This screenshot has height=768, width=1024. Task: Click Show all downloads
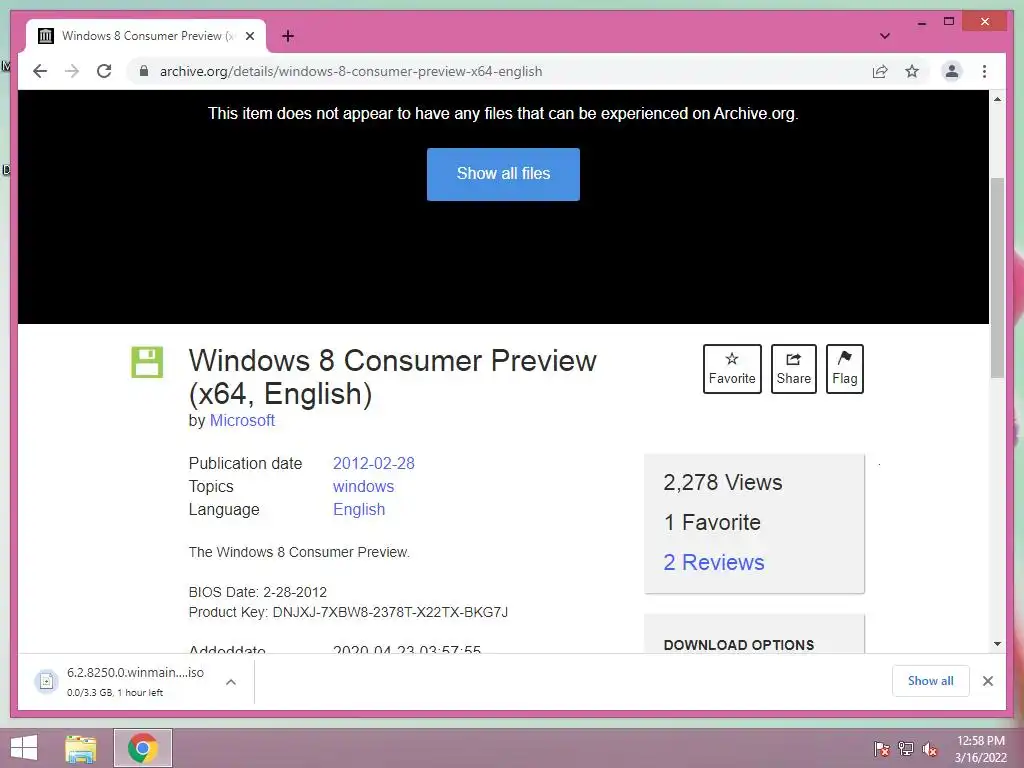coord(931,681)
